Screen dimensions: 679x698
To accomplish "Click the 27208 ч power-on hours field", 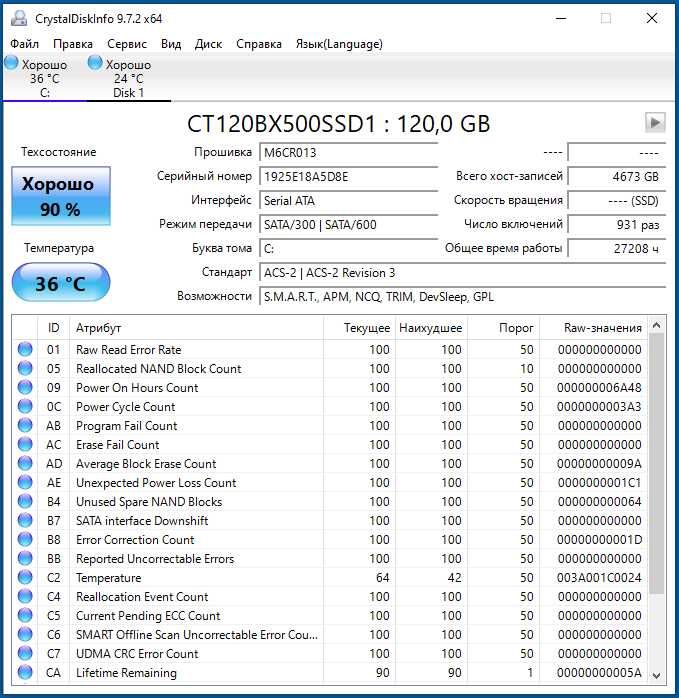I will pos(617,249).
